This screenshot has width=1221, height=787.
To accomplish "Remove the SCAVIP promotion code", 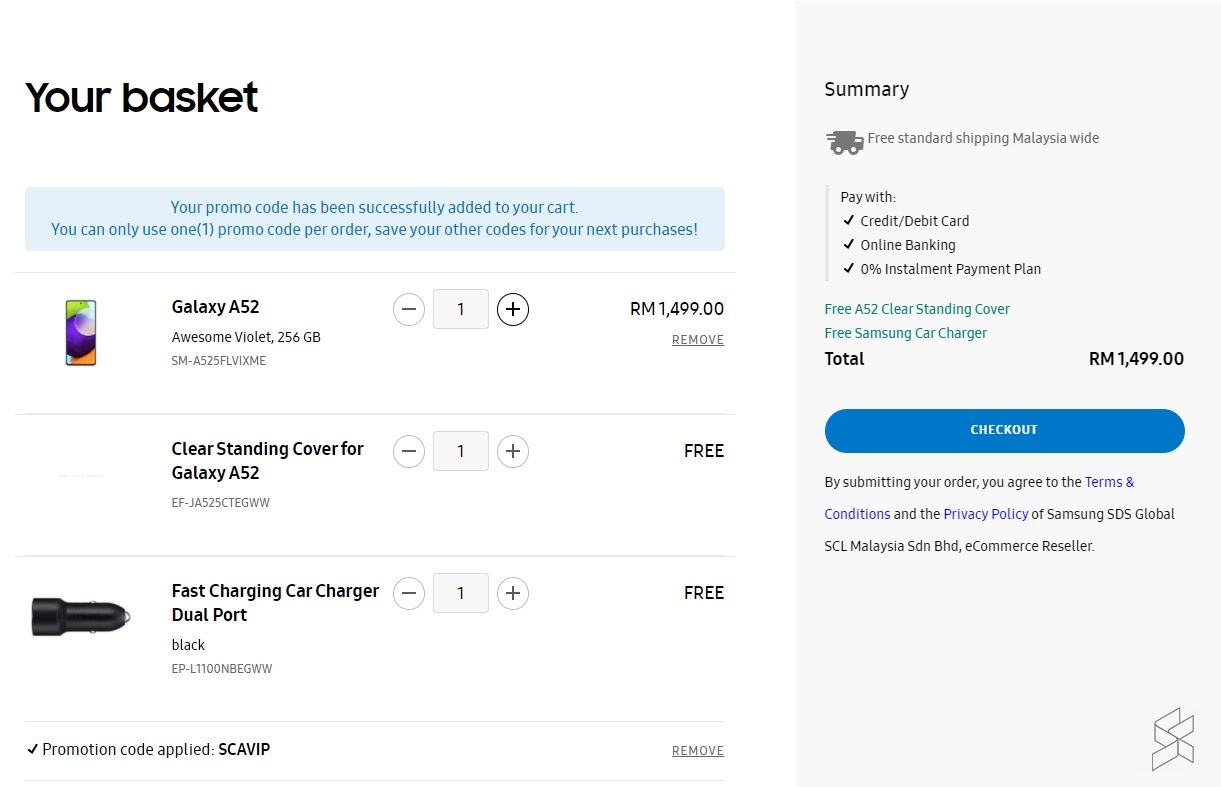I will pos(697,751).
